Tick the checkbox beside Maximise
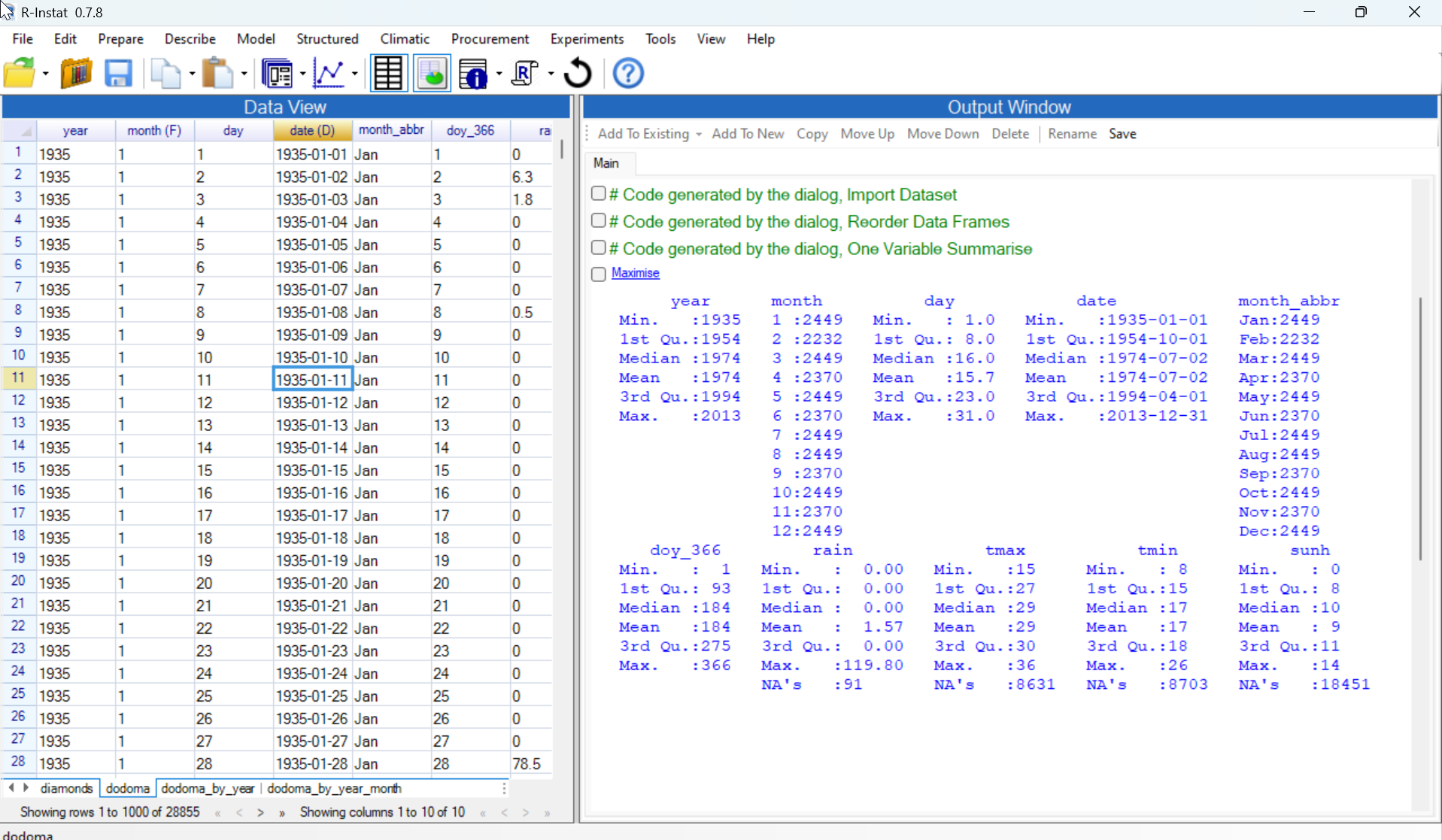 (x=599, y=274)
